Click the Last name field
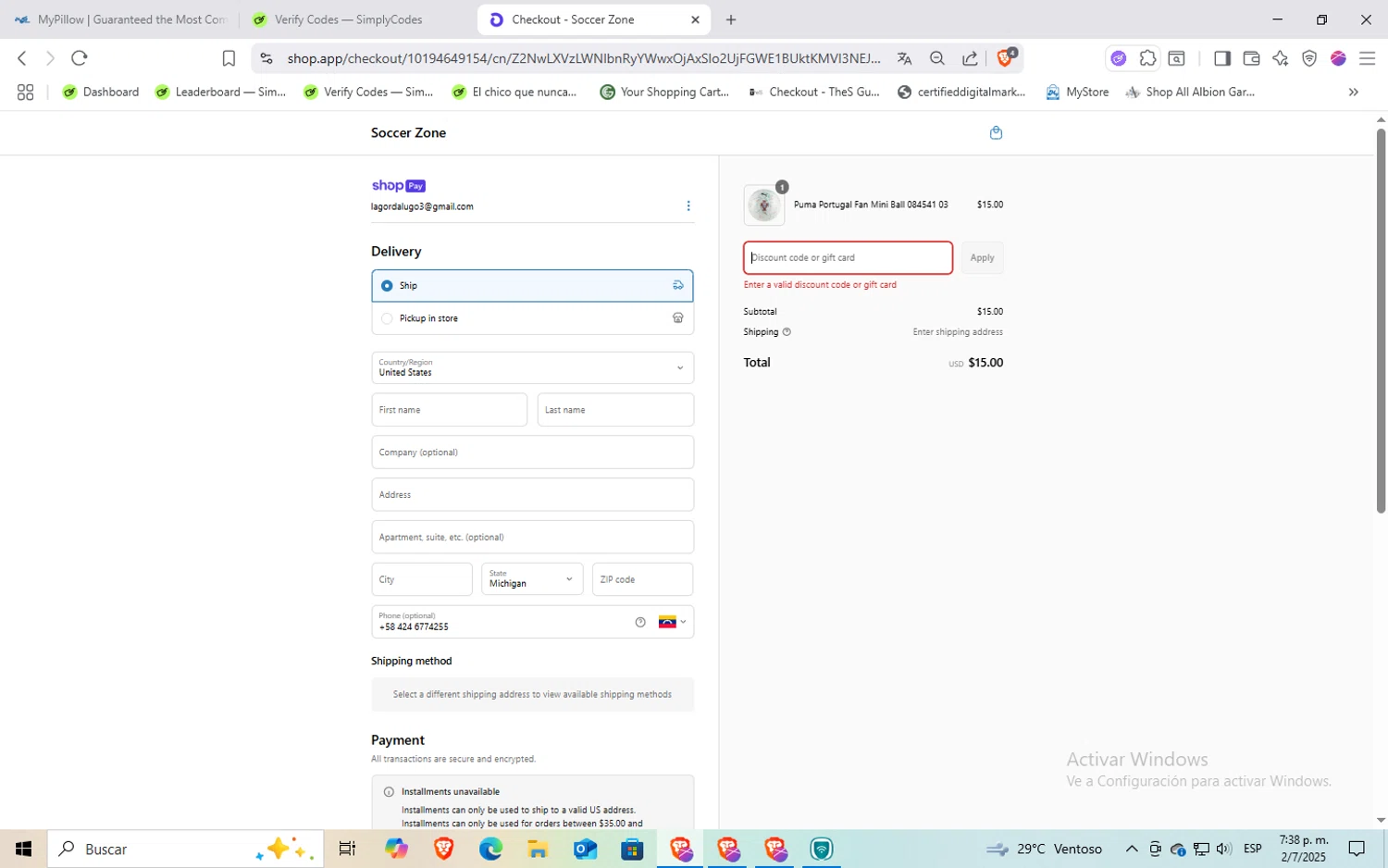Image resolution: width=1388 pixels, height=868 pixels. point(615,410)
